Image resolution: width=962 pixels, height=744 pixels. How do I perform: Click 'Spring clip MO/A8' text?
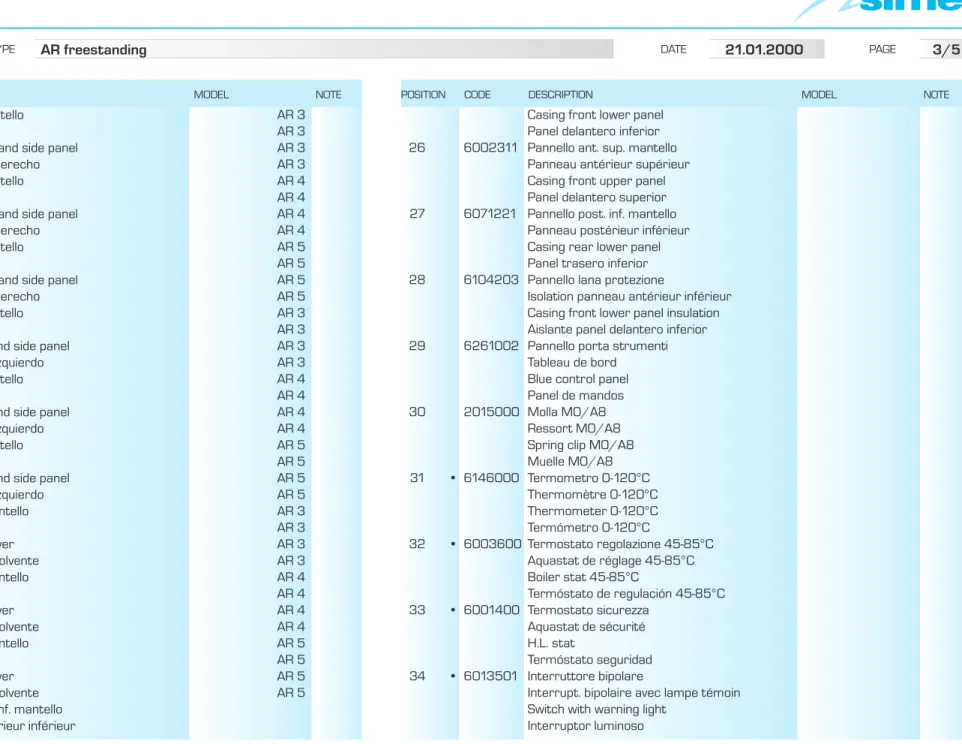tap(580, 445)
